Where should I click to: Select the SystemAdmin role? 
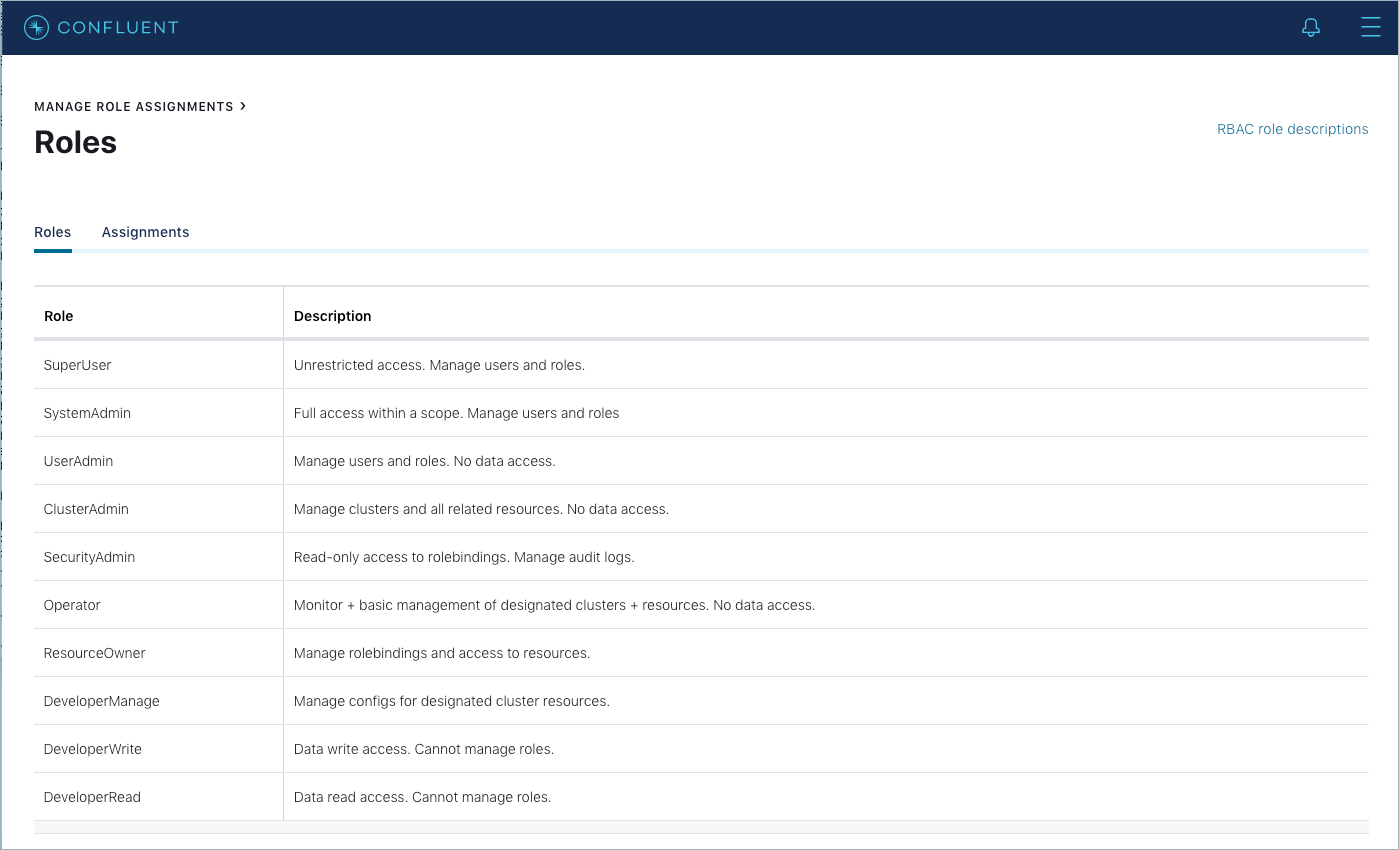click(x=87, y=413)
